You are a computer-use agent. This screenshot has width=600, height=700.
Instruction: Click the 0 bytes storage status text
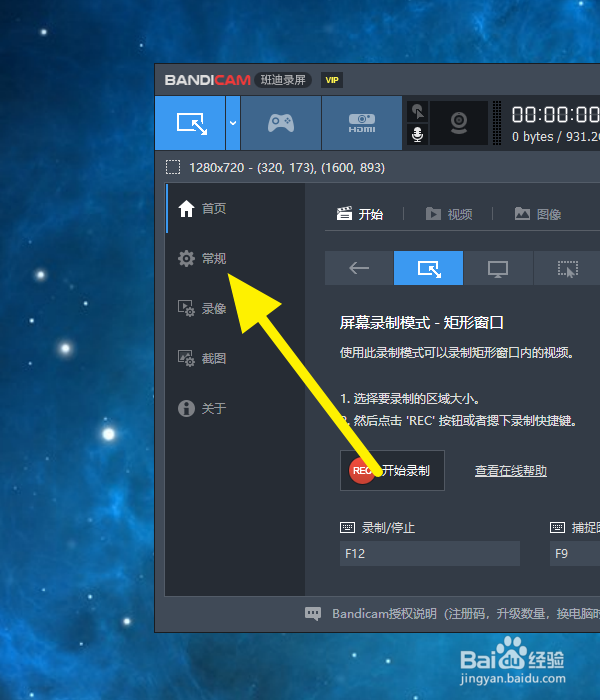556,137
